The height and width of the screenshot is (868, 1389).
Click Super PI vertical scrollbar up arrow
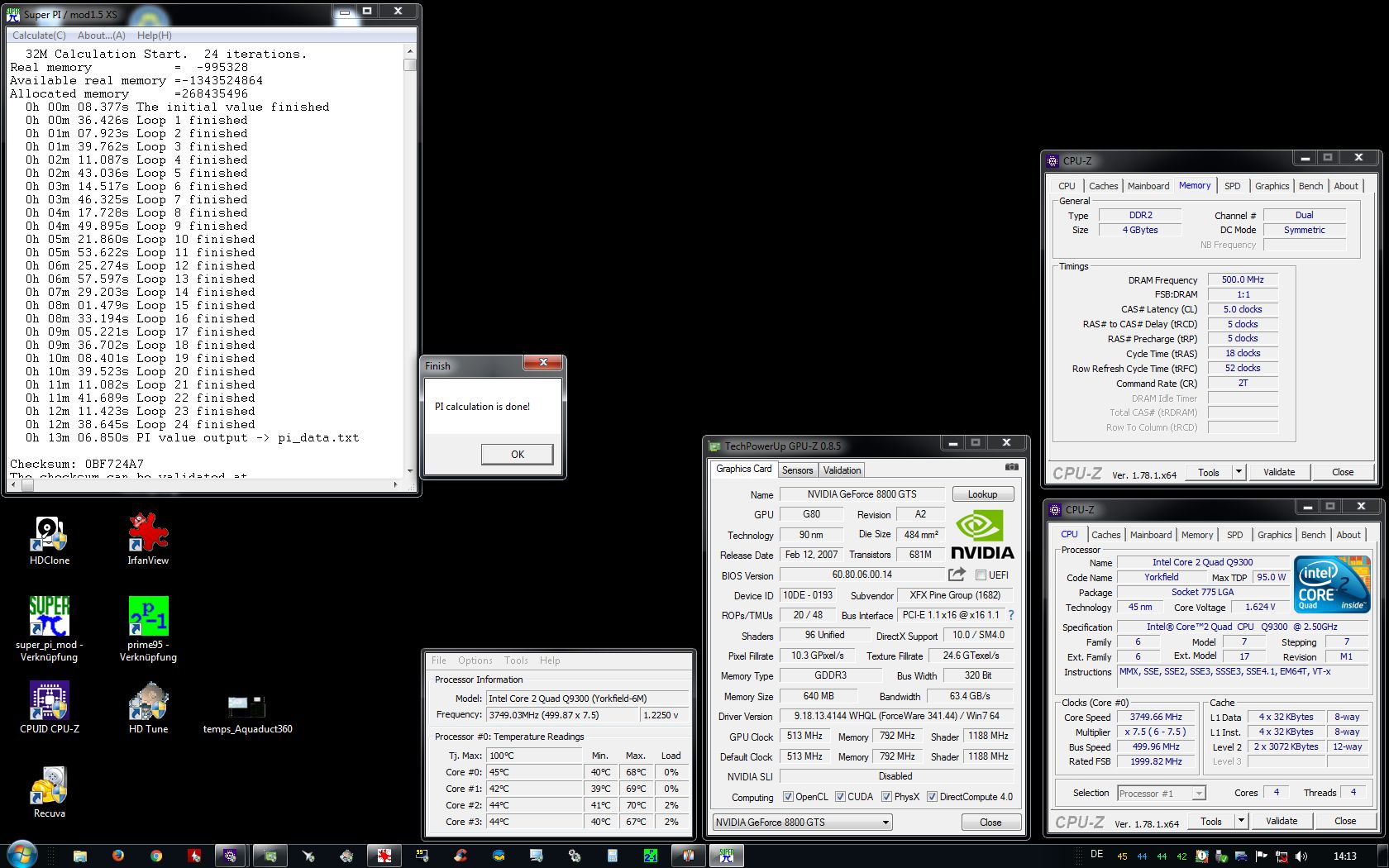pos(409,51)
